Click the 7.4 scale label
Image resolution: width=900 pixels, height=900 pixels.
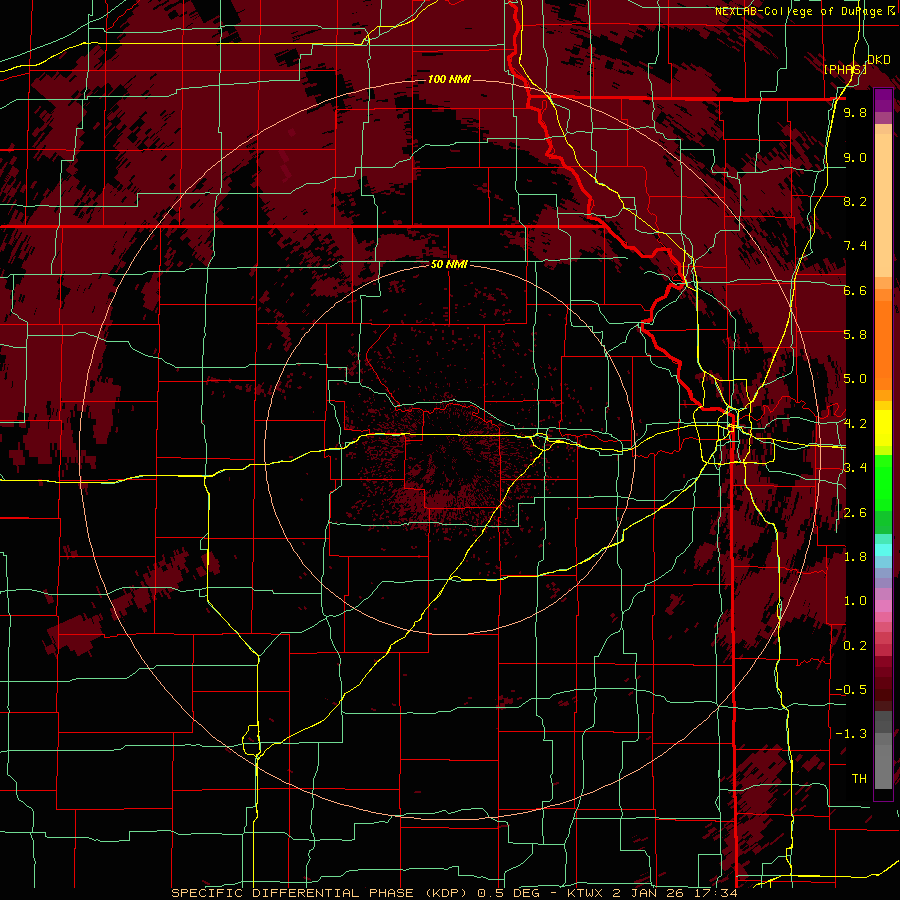[855, 246]
